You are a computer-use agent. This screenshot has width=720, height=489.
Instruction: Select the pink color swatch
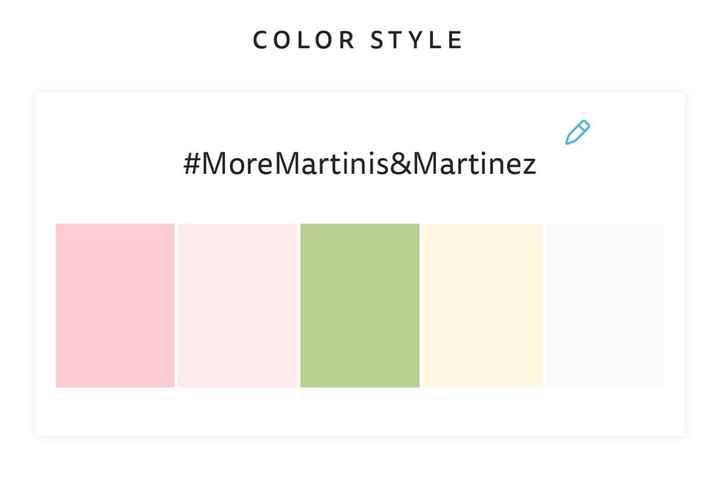115,305
